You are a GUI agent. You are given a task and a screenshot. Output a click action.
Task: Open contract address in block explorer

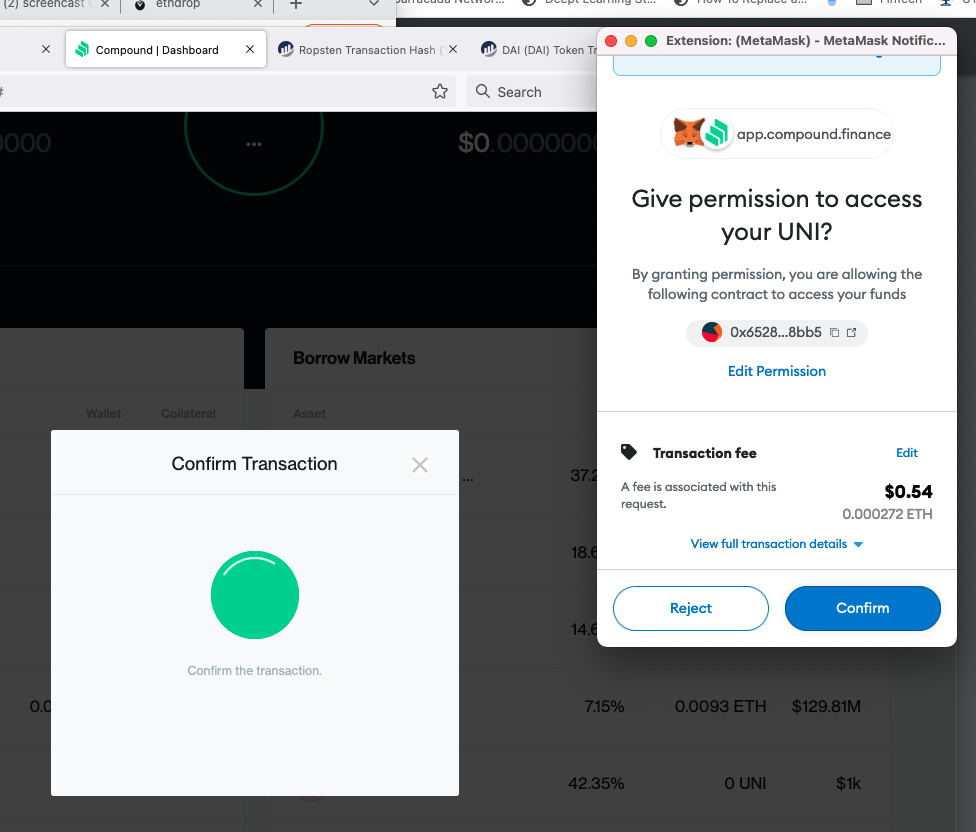[852, 332]
